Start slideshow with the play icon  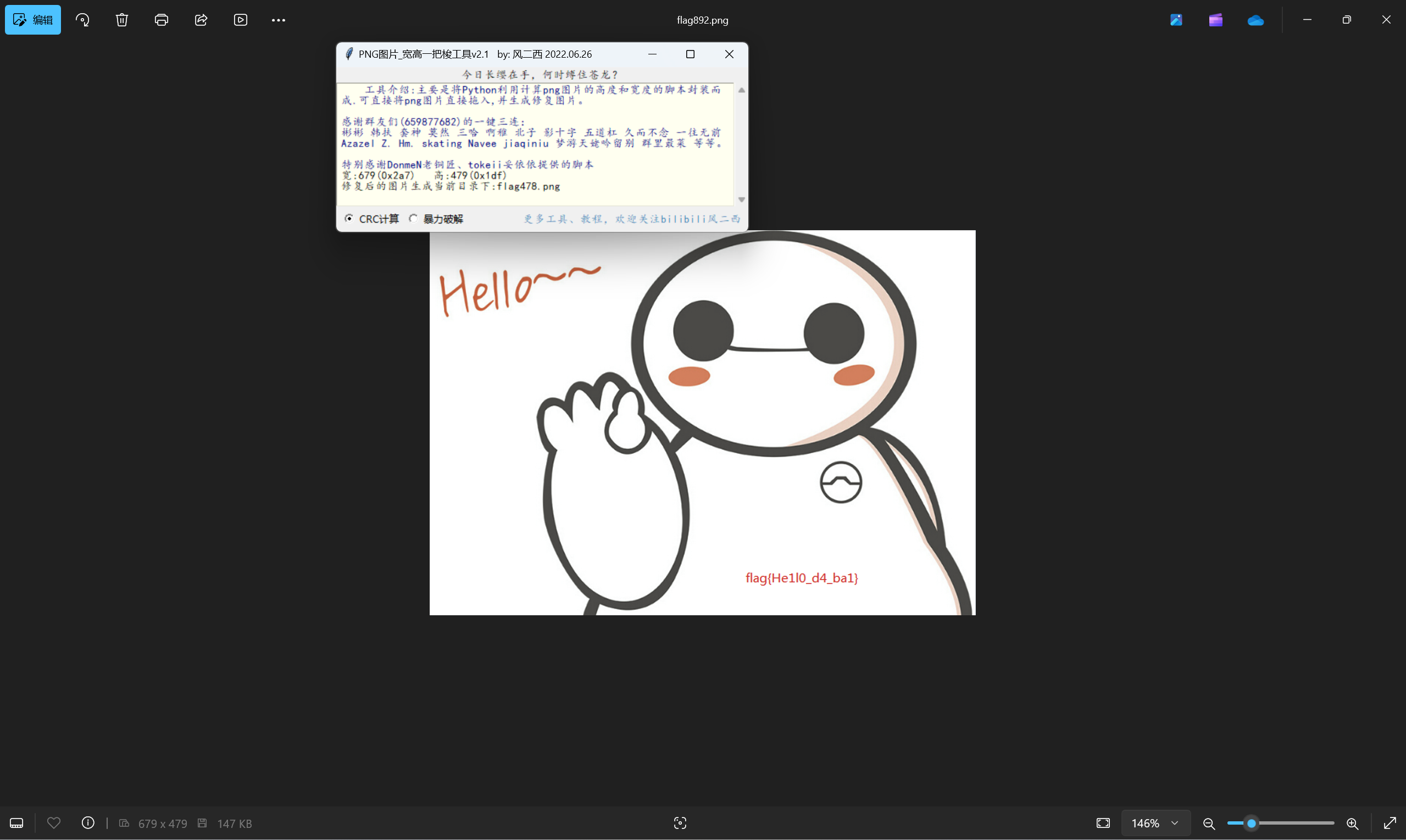[241, 20]
